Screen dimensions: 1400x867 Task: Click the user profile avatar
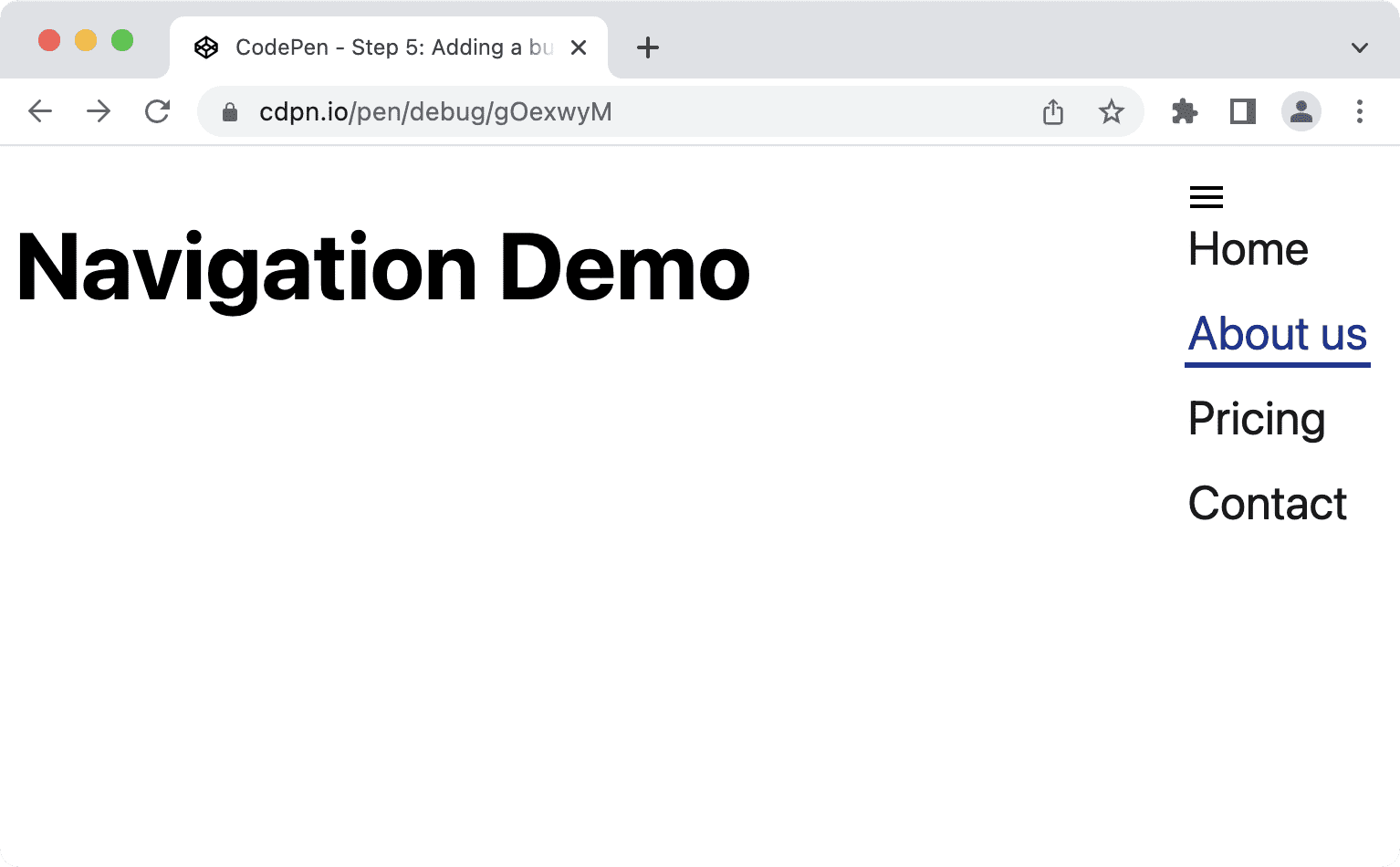(1301, 111)
